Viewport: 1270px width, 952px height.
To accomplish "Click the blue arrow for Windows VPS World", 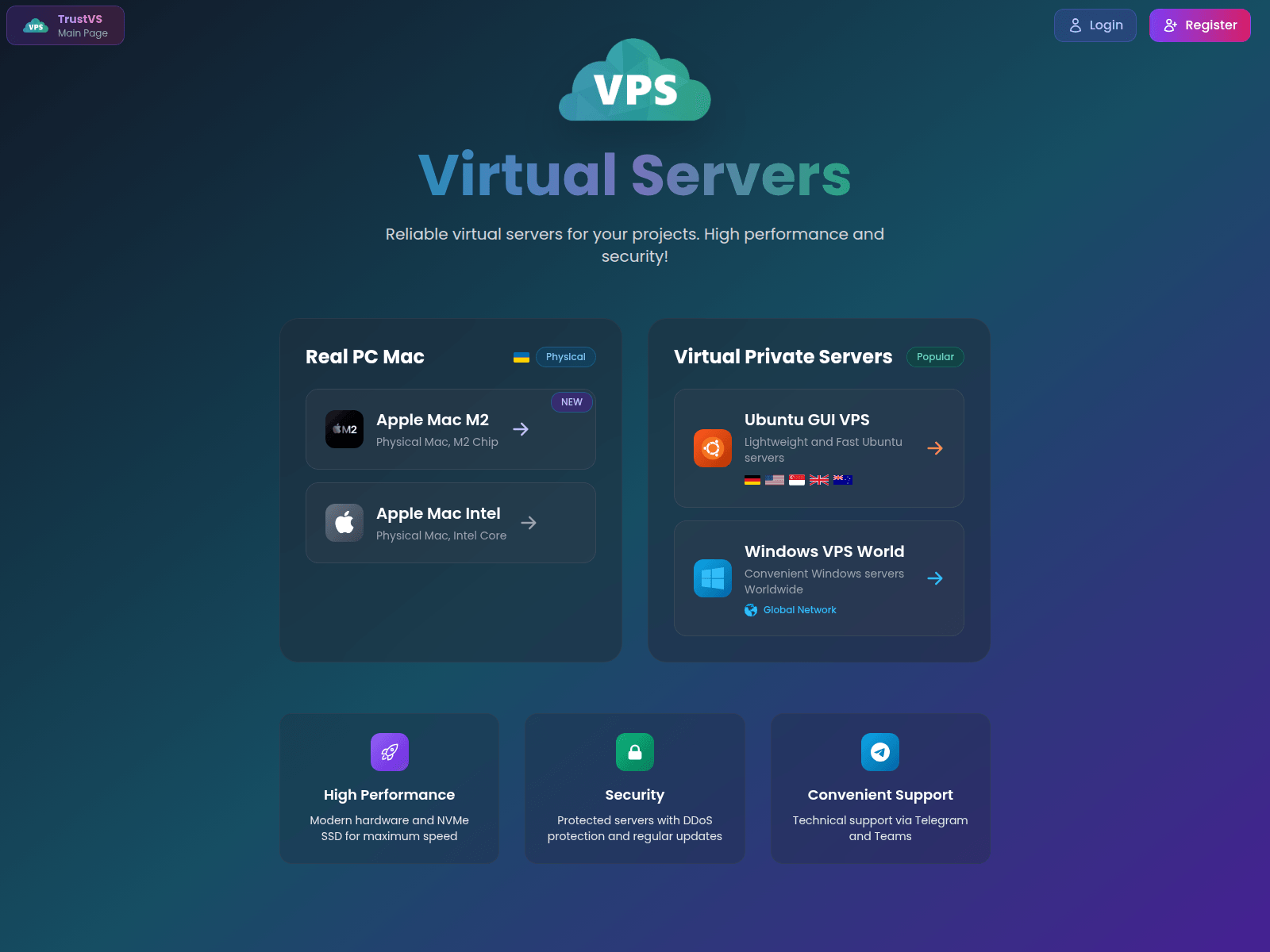I will click(x=935, y=578).
